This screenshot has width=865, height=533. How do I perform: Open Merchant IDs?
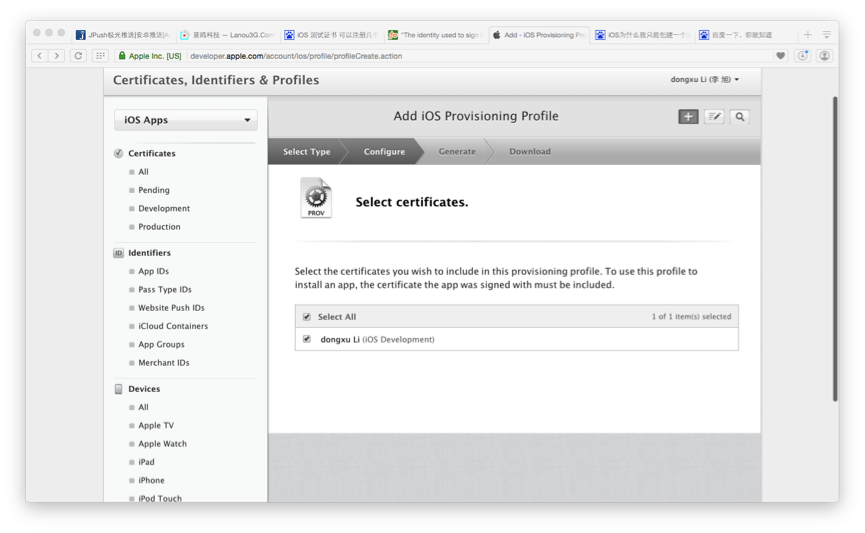[x=164, y=363]
